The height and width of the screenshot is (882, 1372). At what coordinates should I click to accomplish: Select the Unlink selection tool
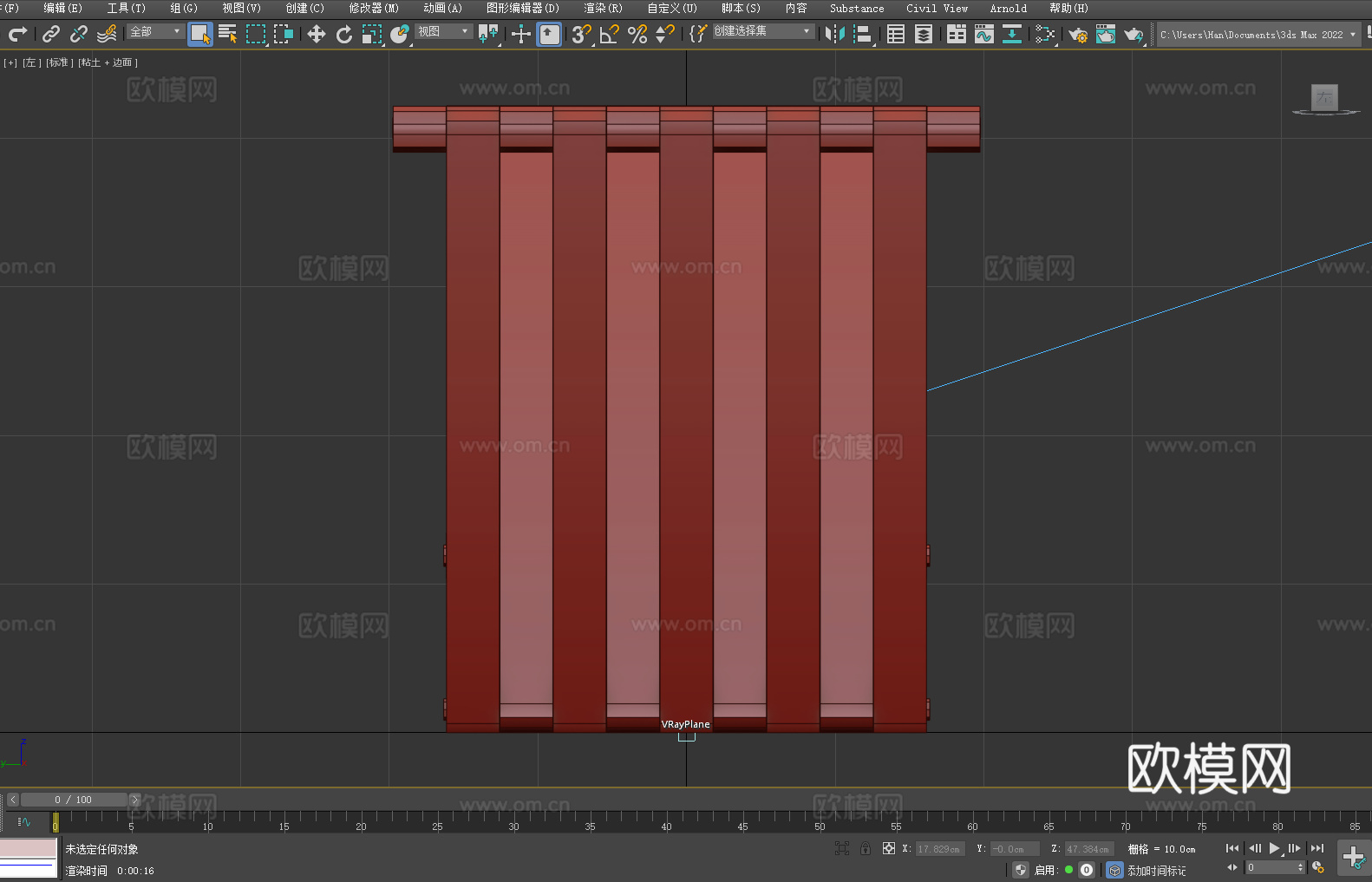pos(79,34)
